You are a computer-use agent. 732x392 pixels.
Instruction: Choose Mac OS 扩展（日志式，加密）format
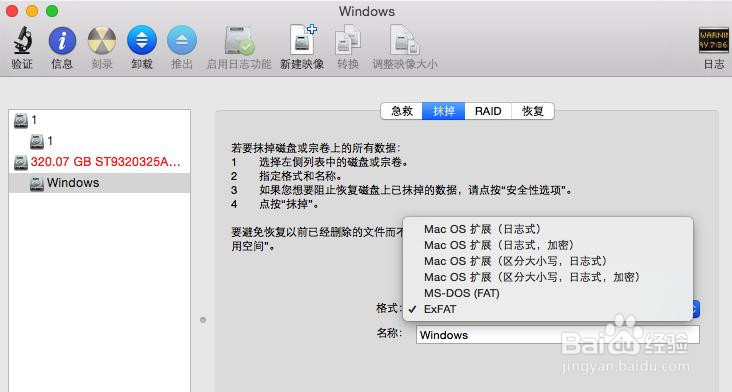(548, 245)
